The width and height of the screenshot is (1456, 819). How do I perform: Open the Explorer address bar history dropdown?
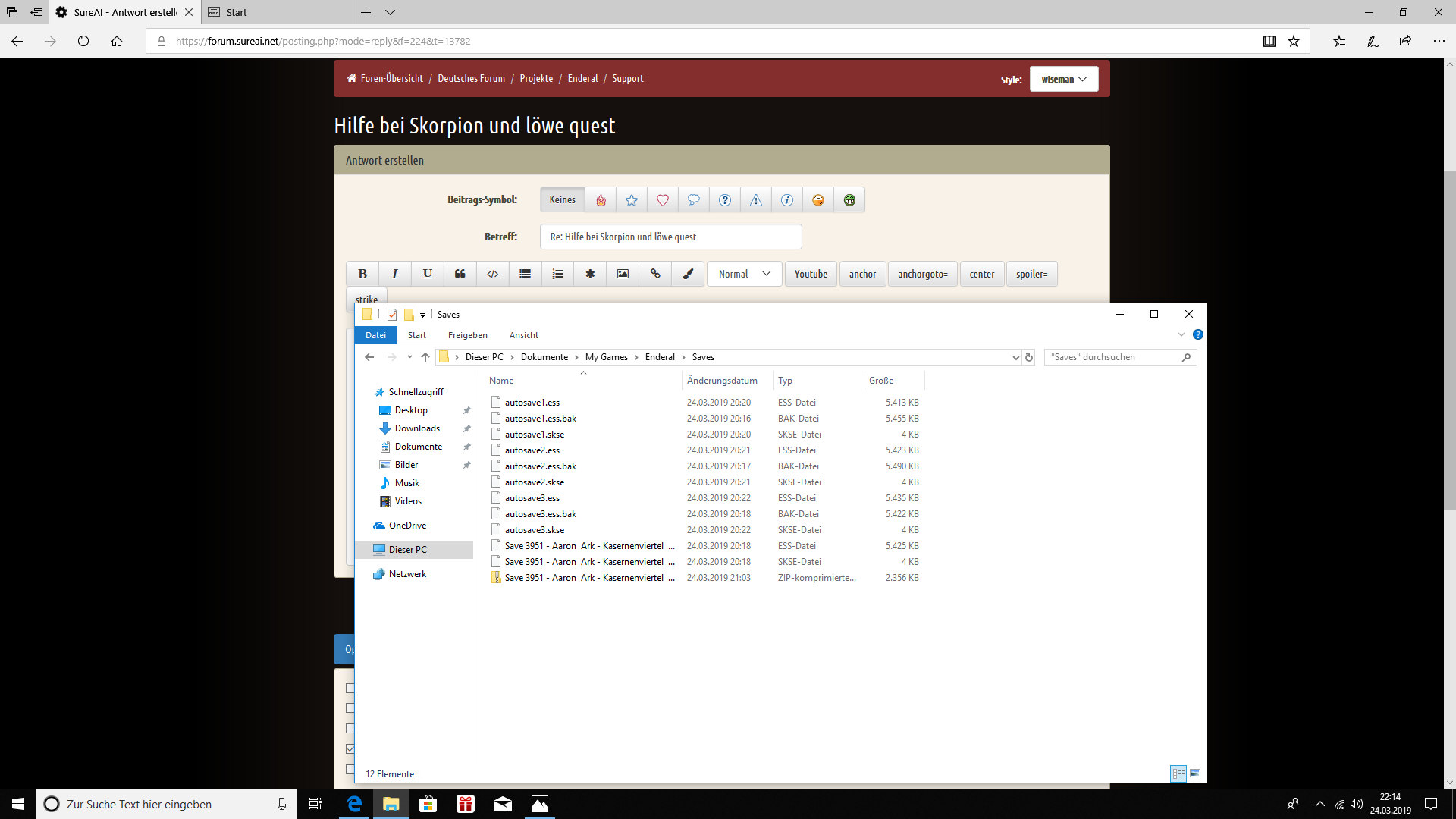pyautogui.click(x=1015, y=356)
